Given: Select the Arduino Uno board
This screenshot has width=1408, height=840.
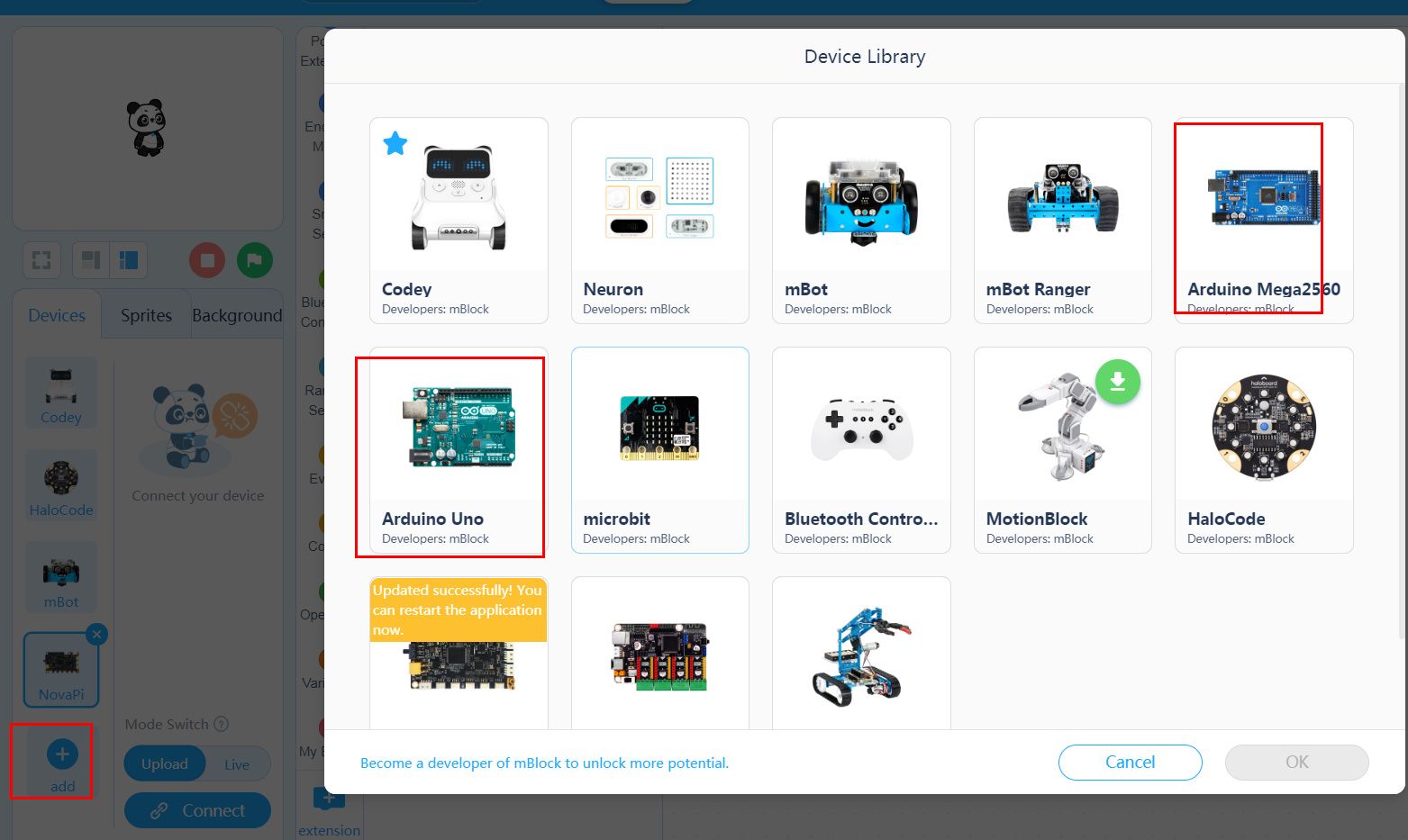Looking at the screenshot, I should click(x=459, y=450).
